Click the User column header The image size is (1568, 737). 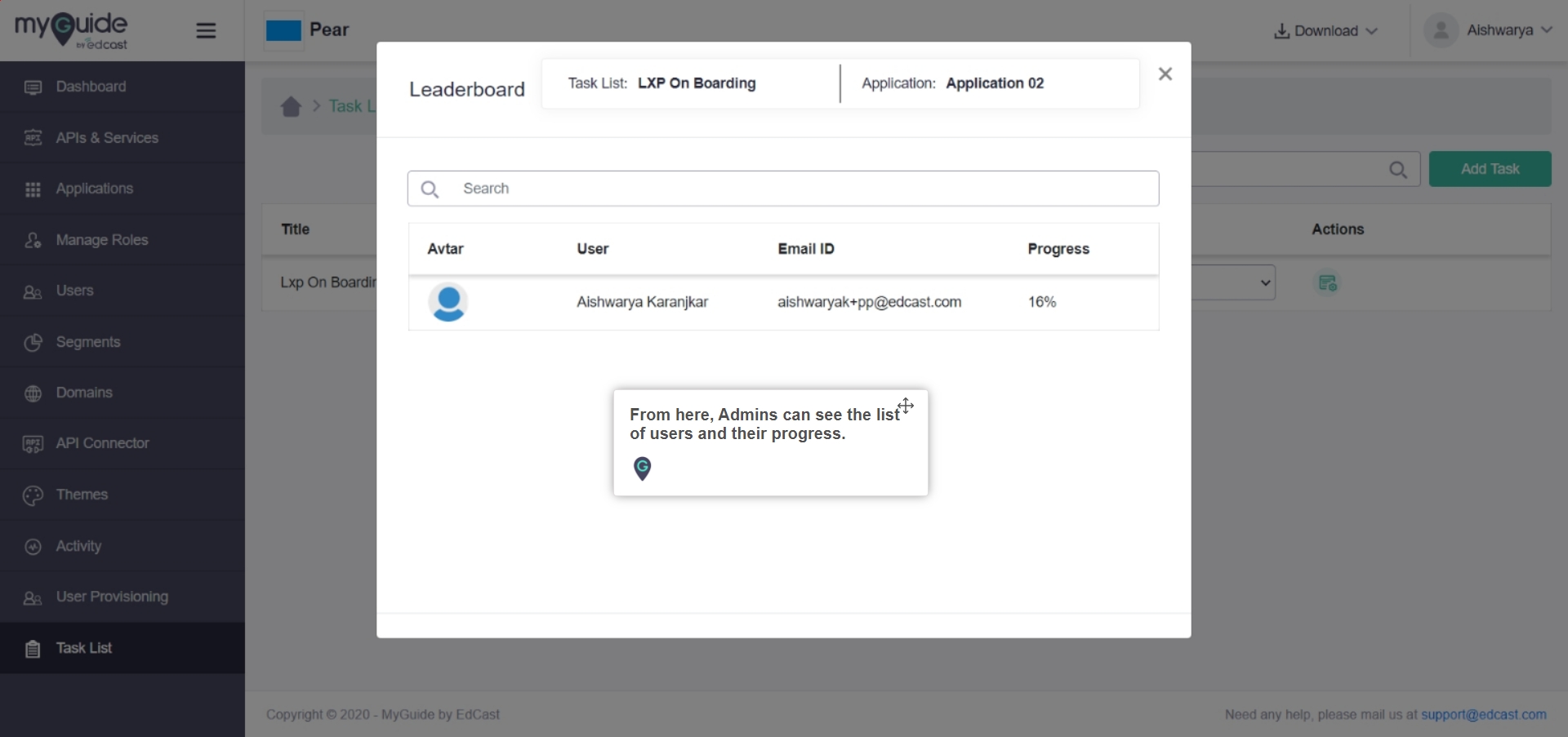click(593, 249)
